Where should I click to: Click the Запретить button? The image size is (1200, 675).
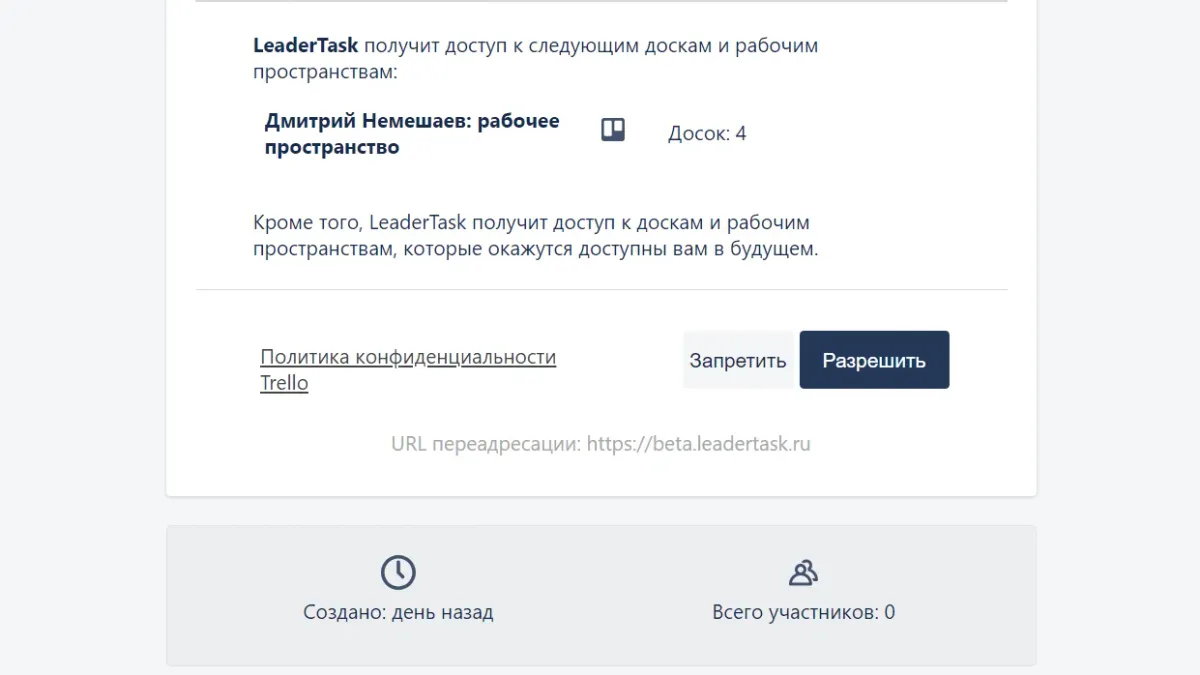tap(738, 359)
